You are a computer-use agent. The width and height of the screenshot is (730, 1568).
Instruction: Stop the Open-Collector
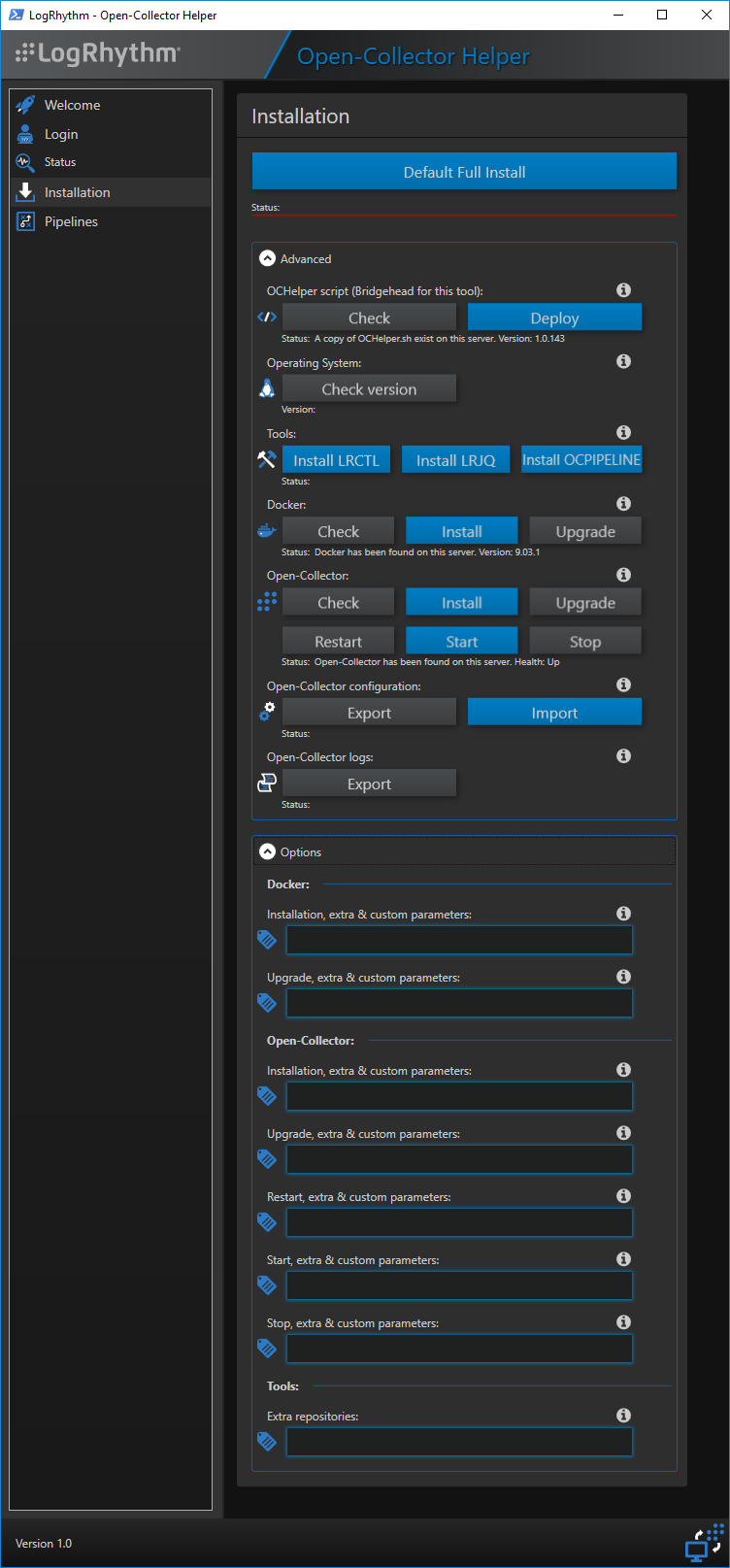click(x=585, y=641)
